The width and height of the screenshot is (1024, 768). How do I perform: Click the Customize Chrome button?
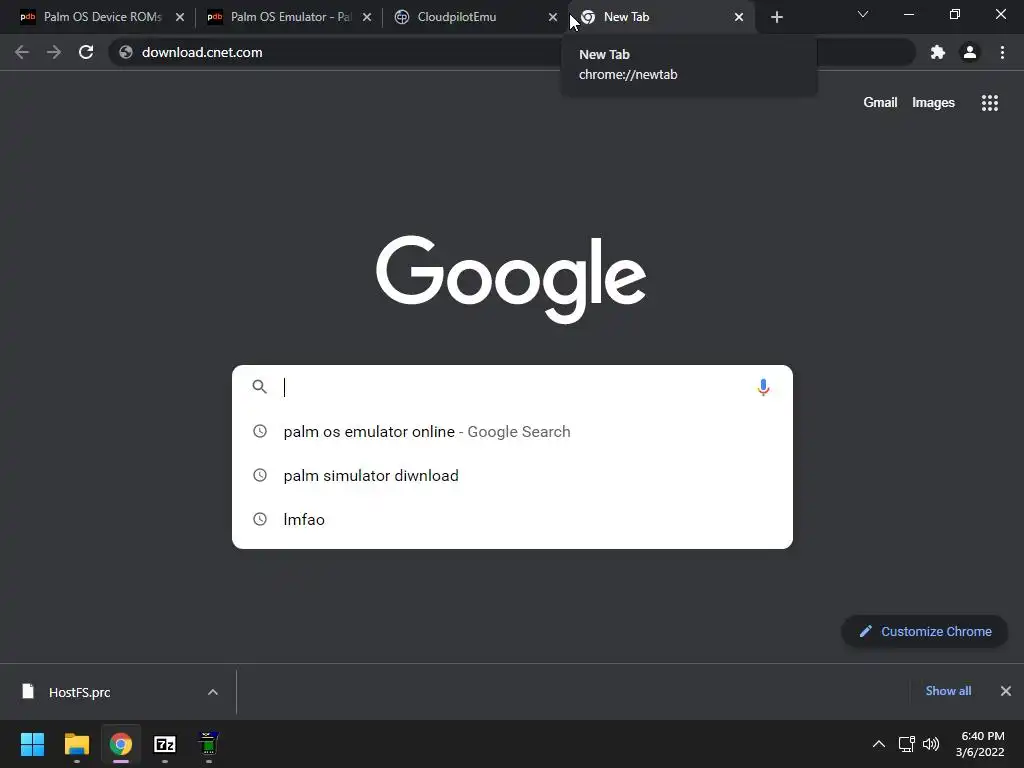pyautogui.click(x=925, y=632)
